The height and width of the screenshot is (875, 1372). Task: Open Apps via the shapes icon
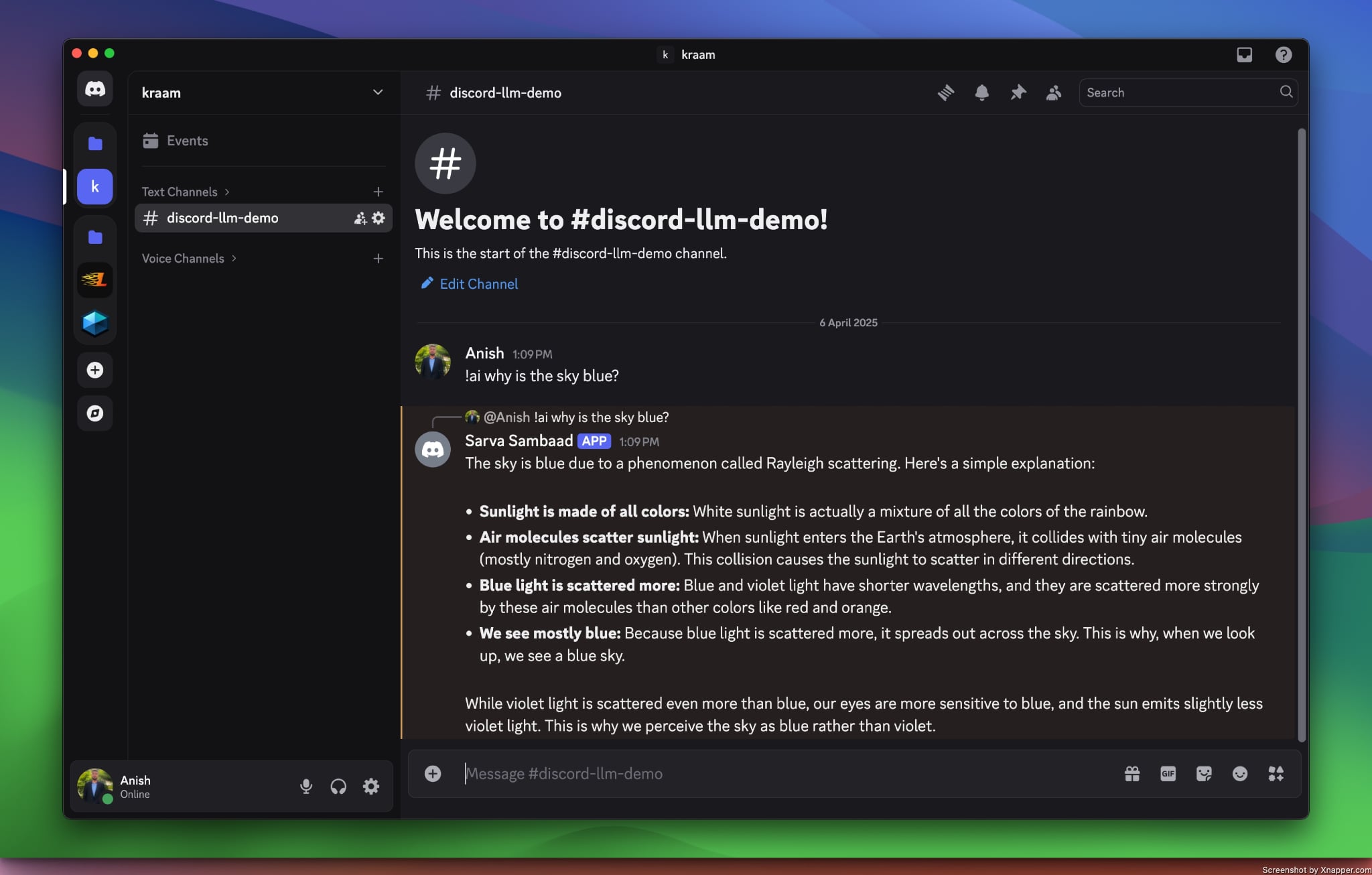[1276, 774]
